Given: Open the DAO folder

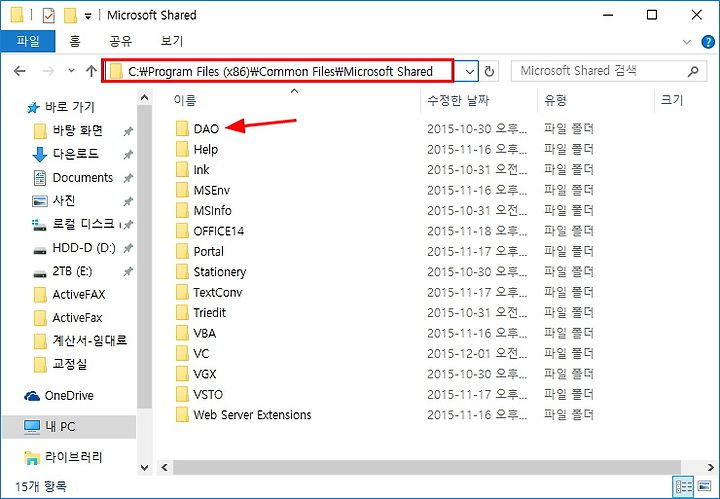Looking at the screenshot, I should pos(206,129).
